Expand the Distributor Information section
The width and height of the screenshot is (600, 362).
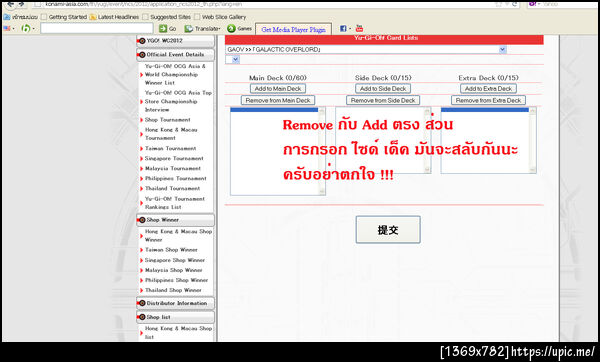point(175,303)
